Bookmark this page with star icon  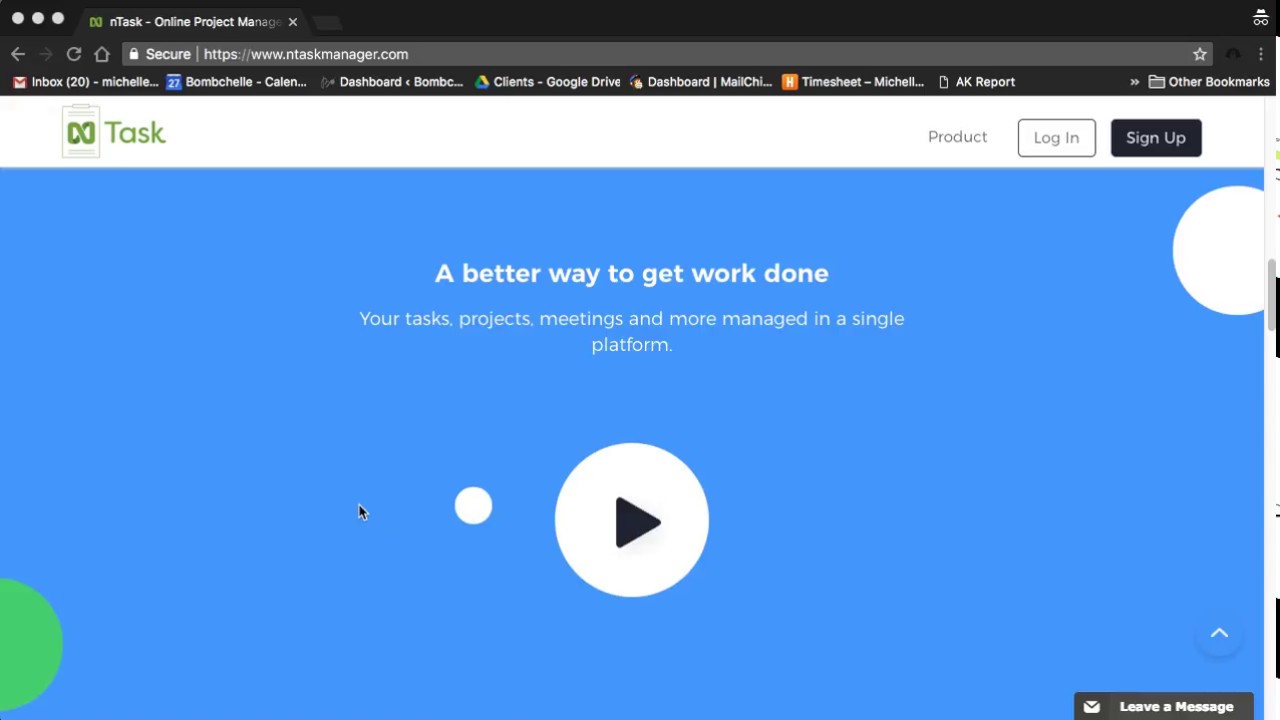pyautogui.click(x=1200, y=54)
